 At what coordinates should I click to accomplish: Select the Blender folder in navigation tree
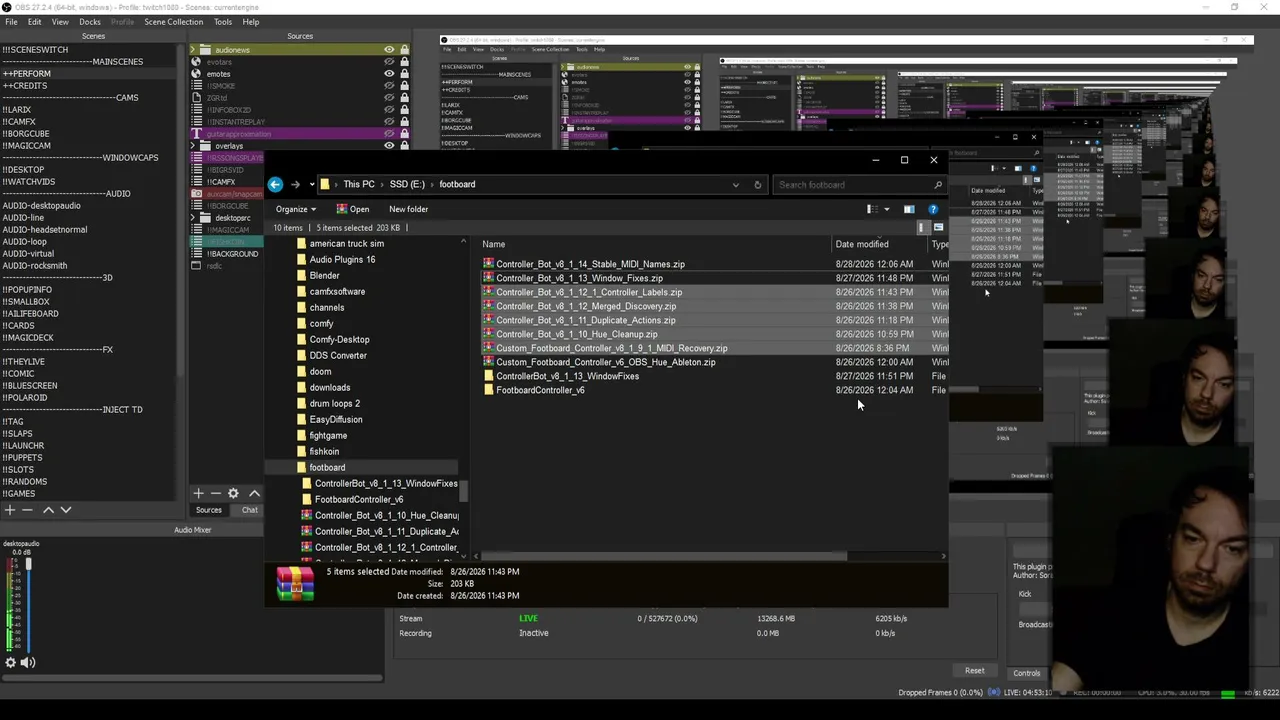324,275
